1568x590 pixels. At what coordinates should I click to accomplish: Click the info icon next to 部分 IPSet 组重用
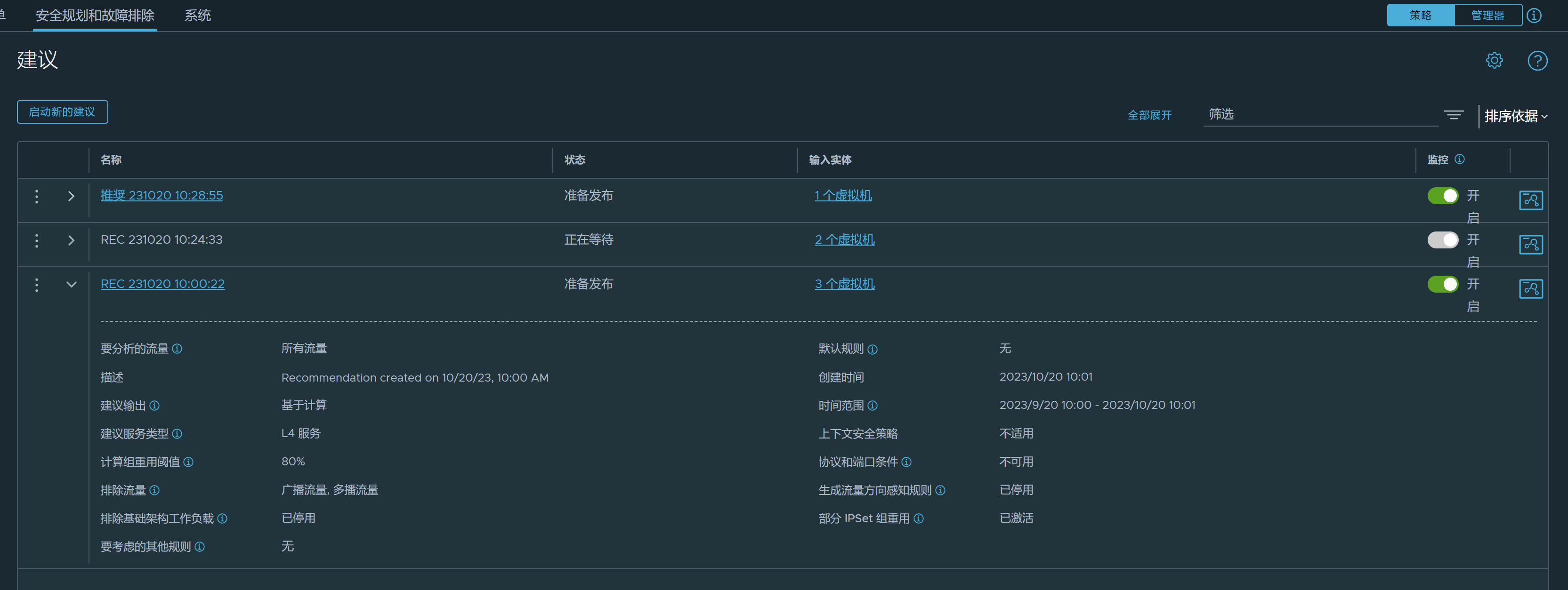coord(919,518)
